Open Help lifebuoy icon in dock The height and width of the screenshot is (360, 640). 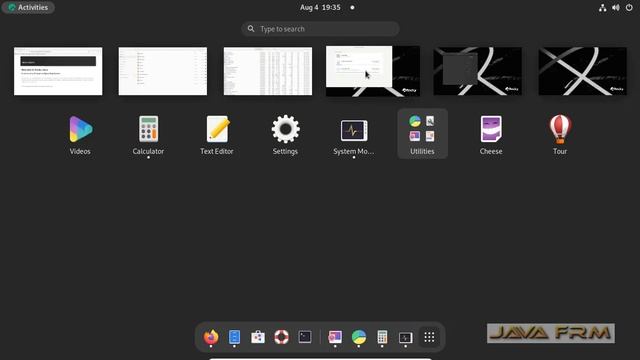coord(281,337)
